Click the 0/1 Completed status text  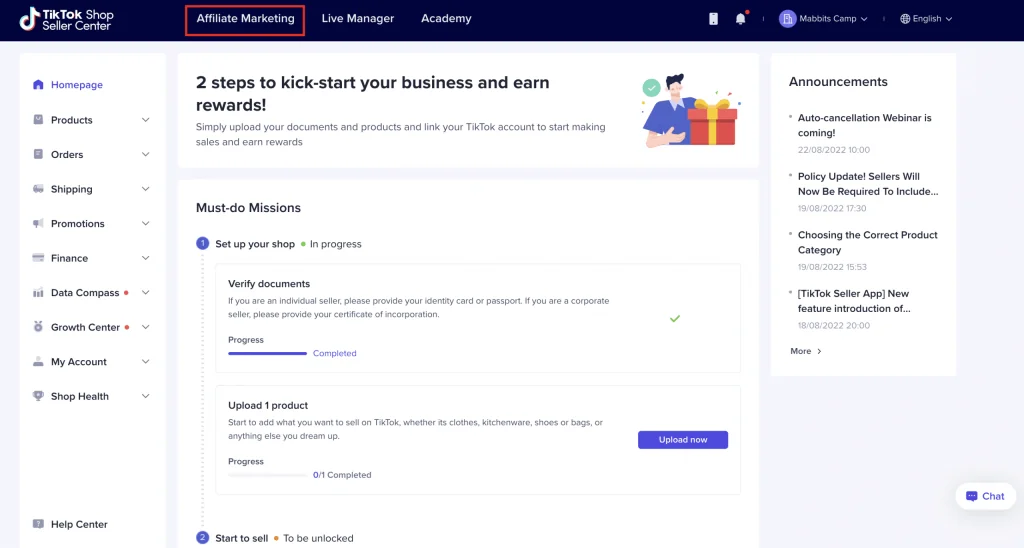point(342,475)
